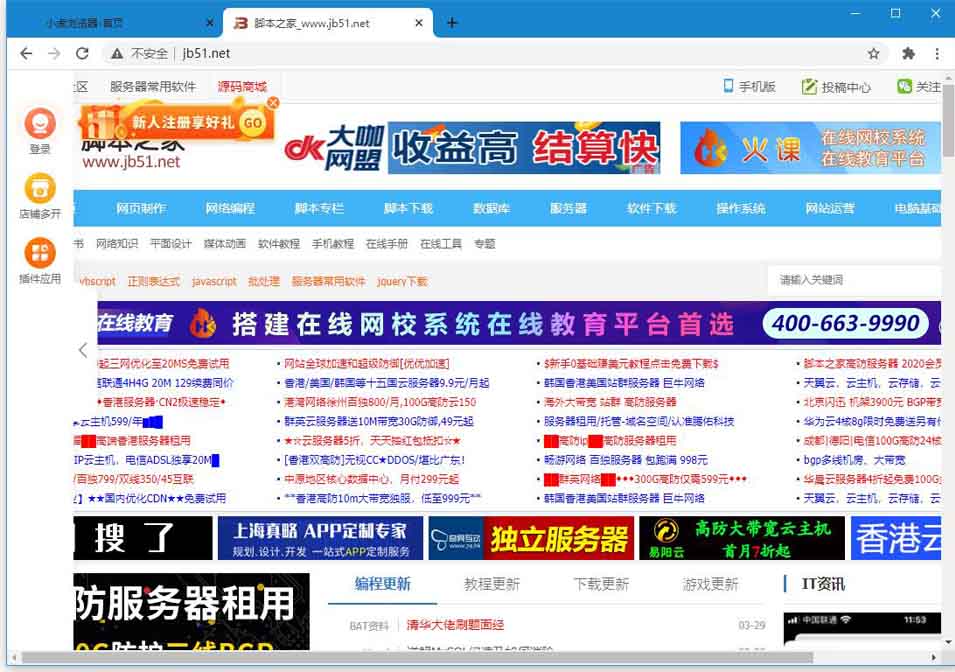Click the 火课 在线网校系统 banner

pyautogui.click(x=811, y=148)
